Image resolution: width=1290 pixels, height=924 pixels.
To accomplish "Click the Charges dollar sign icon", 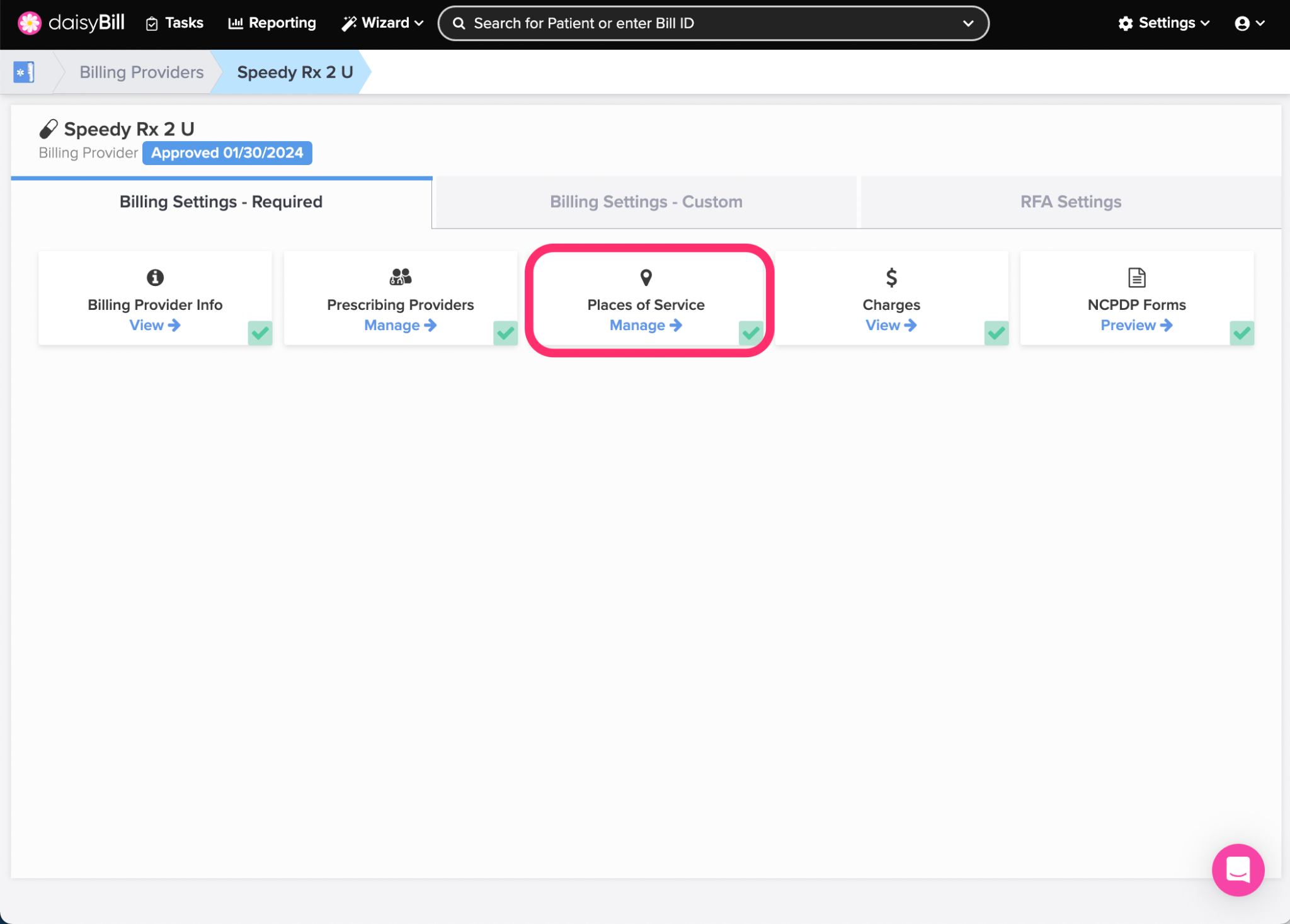I will [x=891, y=277].
